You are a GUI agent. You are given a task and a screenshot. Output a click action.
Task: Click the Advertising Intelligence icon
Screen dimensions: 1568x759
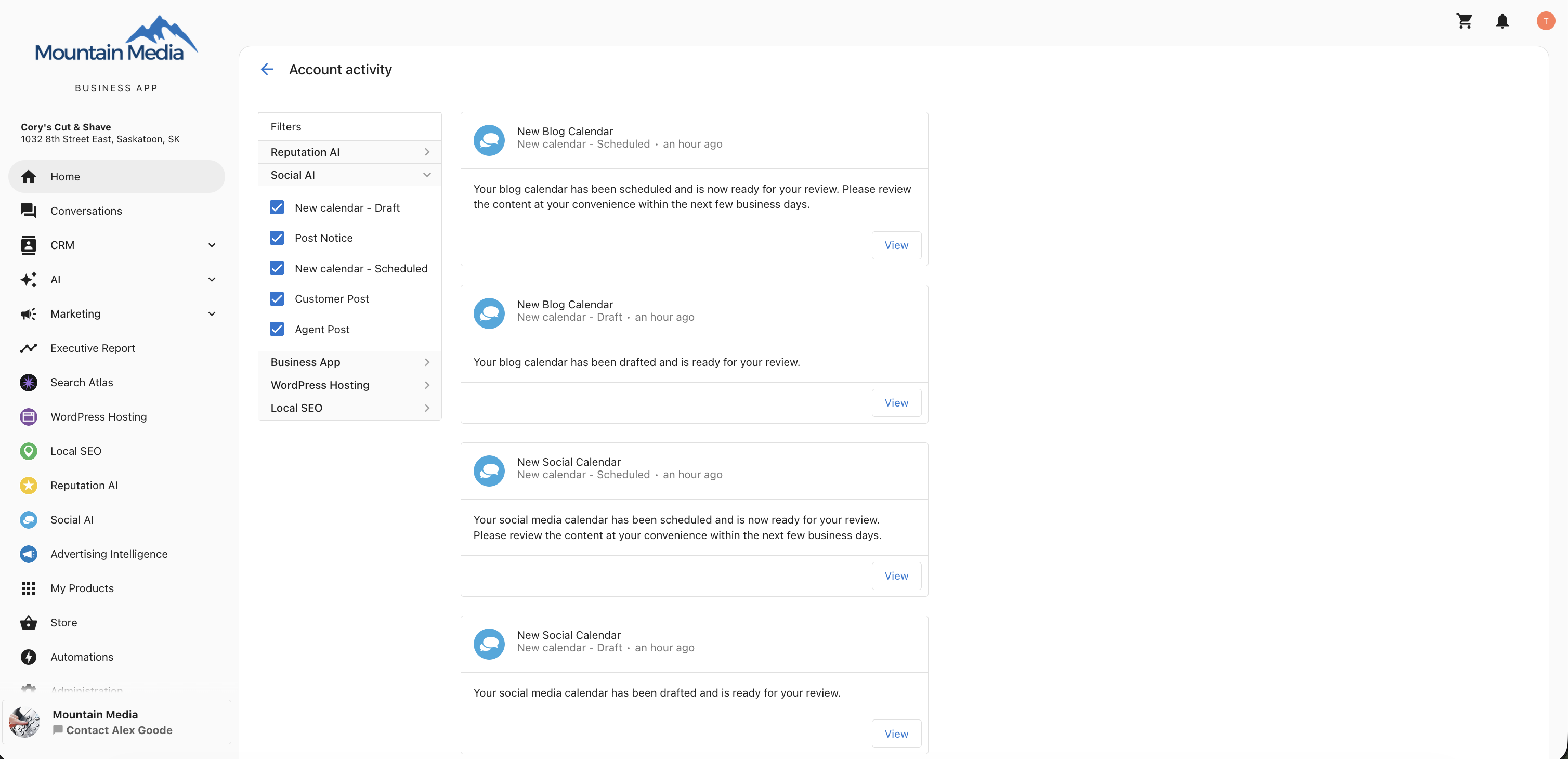coord(29,554)
